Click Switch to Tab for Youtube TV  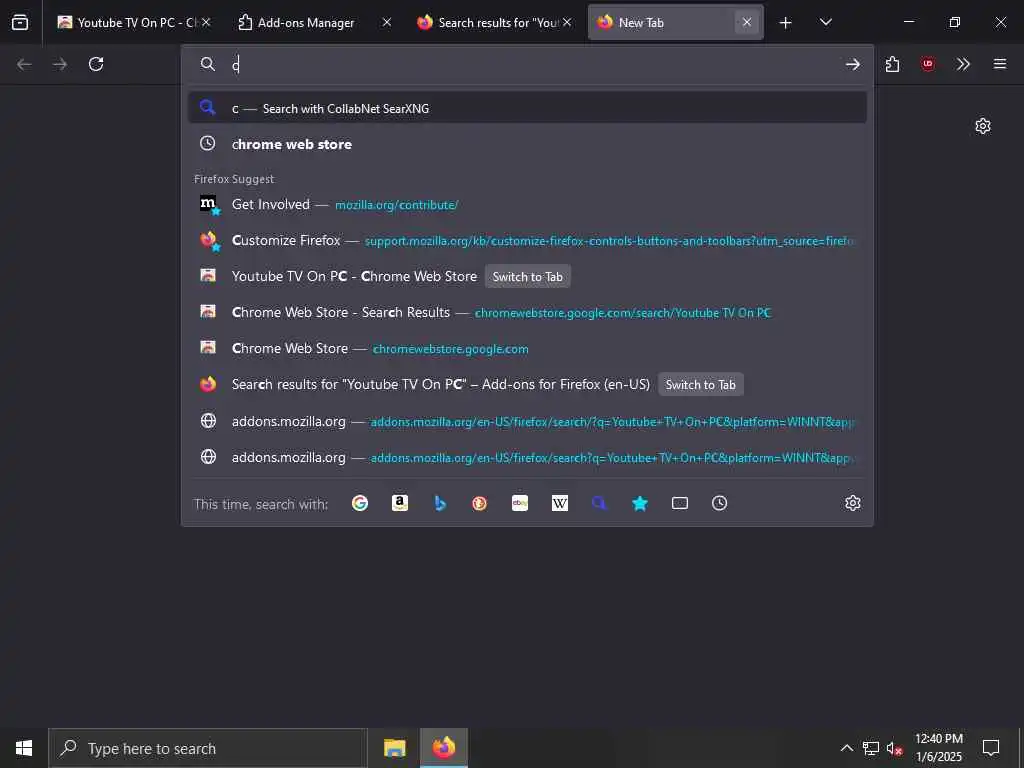(x=527, y=277)
